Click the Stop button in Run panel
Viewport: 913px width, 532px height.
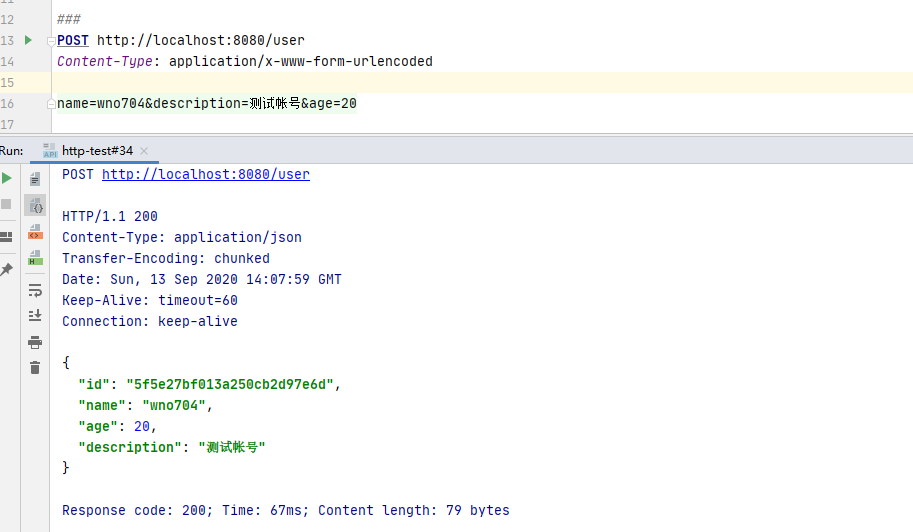(7, 204)
